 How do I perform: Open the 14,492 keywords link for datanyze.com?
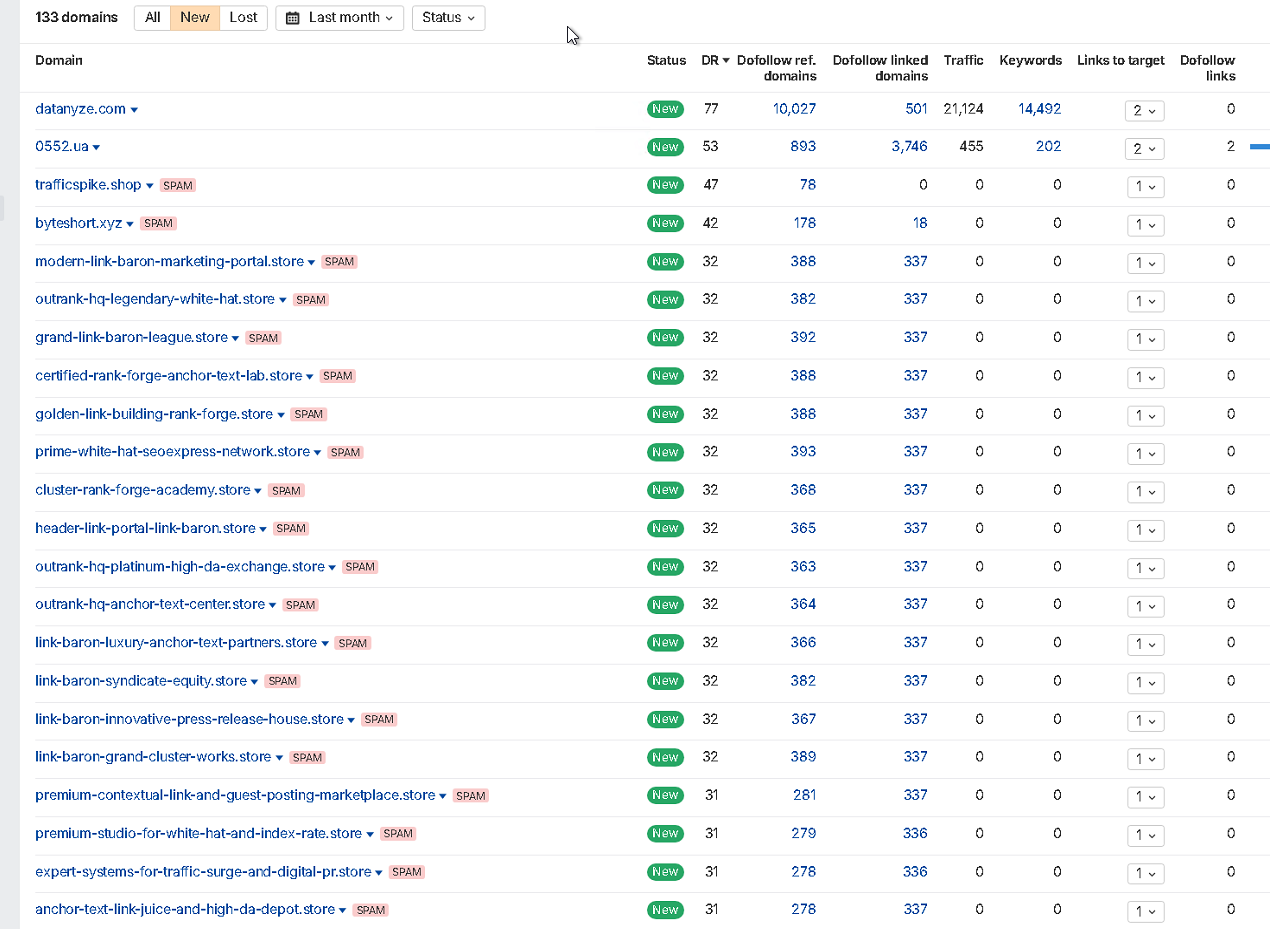pyautogui.click(x=1039, y=109)
